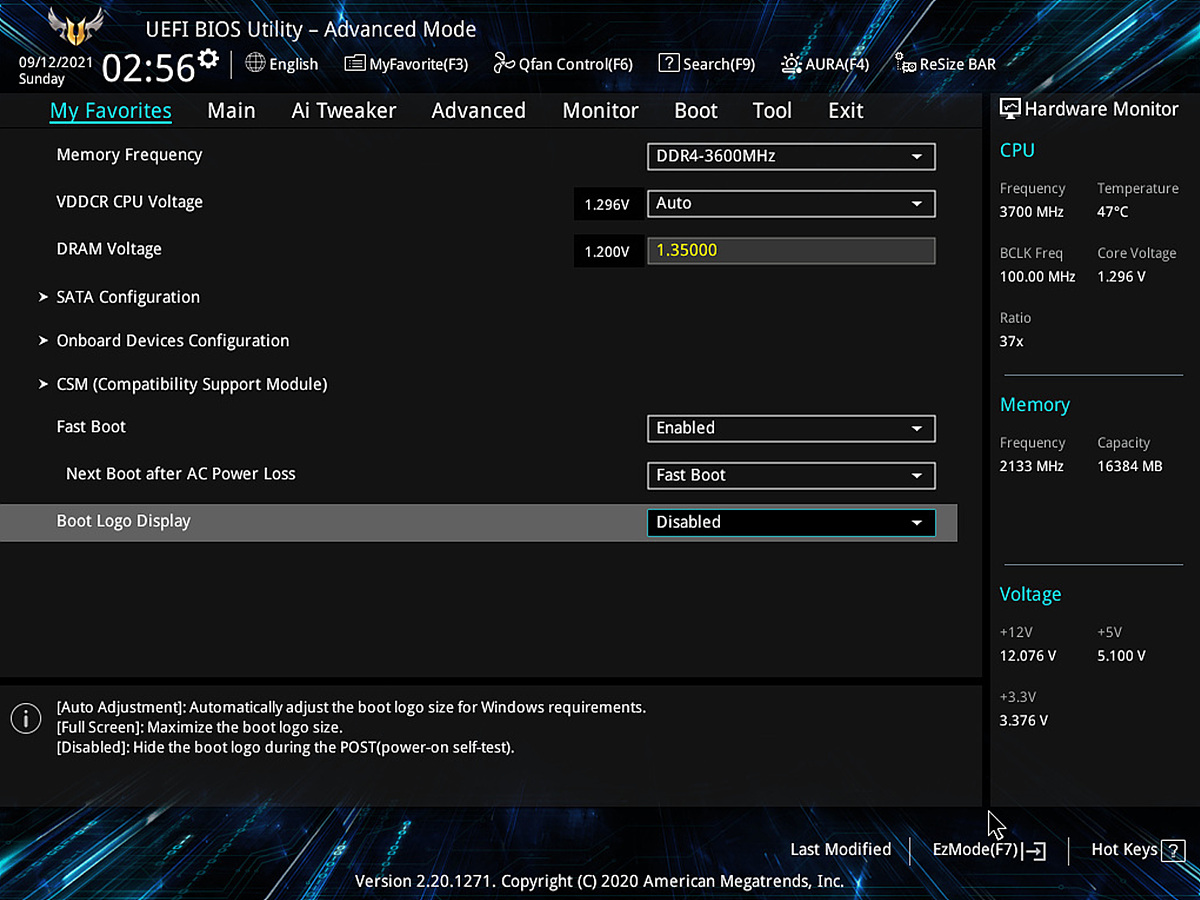Click the DRAM Voltage input field
This screenshot has width=1200, height=900.
(x=791, y=250)
